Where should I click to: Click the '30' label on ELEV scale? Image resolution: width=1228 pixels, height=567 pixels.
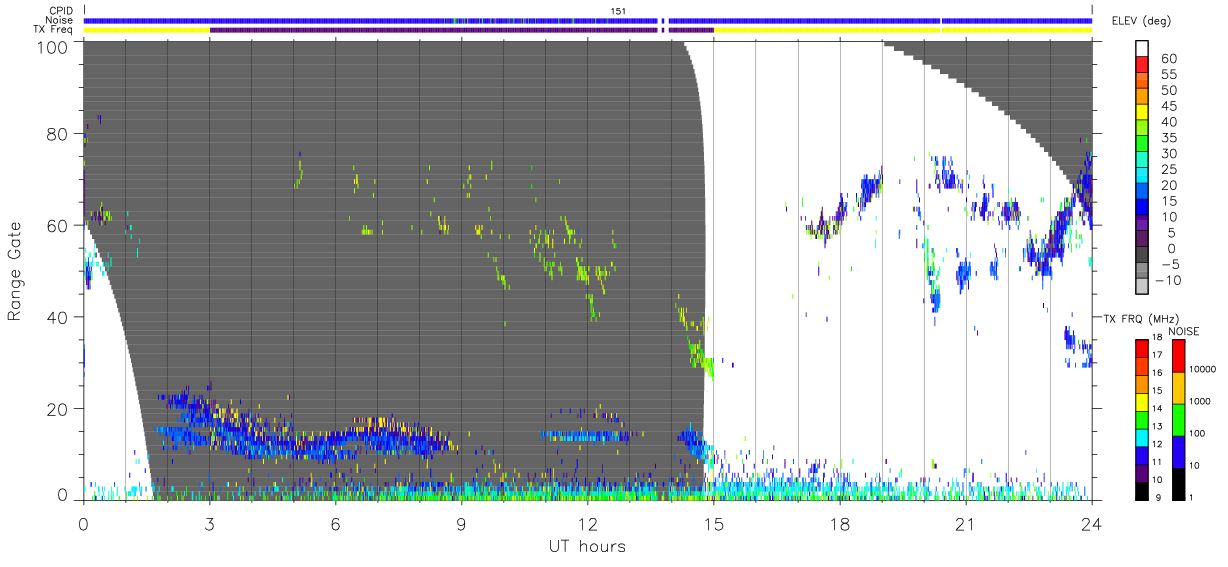pyautogui.click(x=1170, y=154)
